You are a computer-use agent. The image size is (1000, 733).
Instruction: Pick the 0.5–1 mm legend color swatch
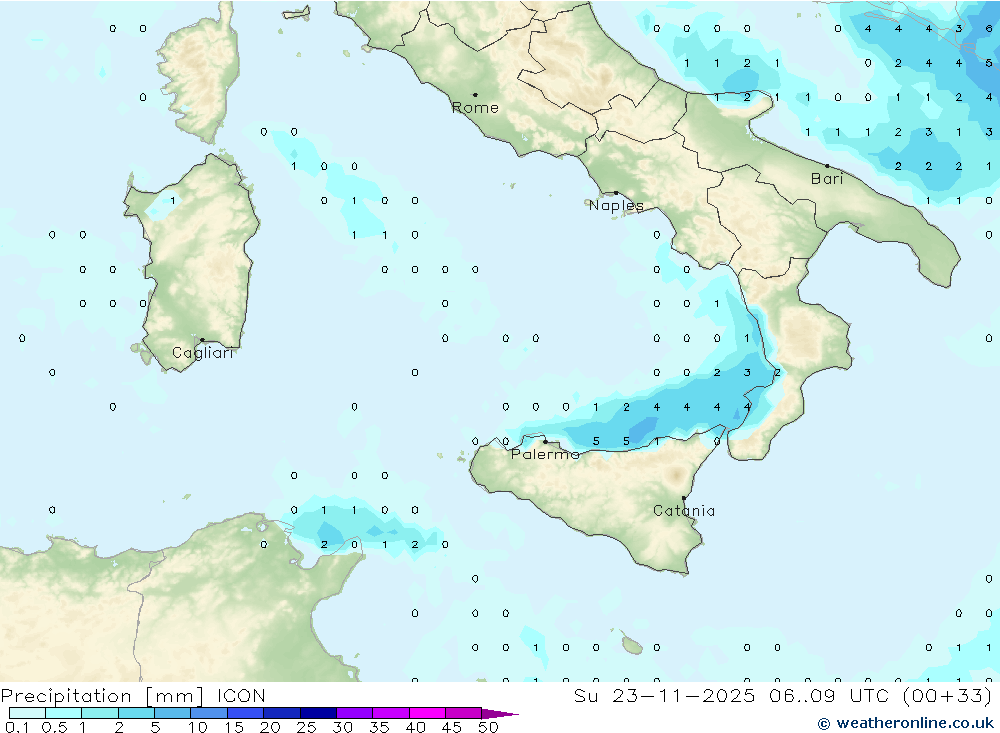(x=64, y=713)
